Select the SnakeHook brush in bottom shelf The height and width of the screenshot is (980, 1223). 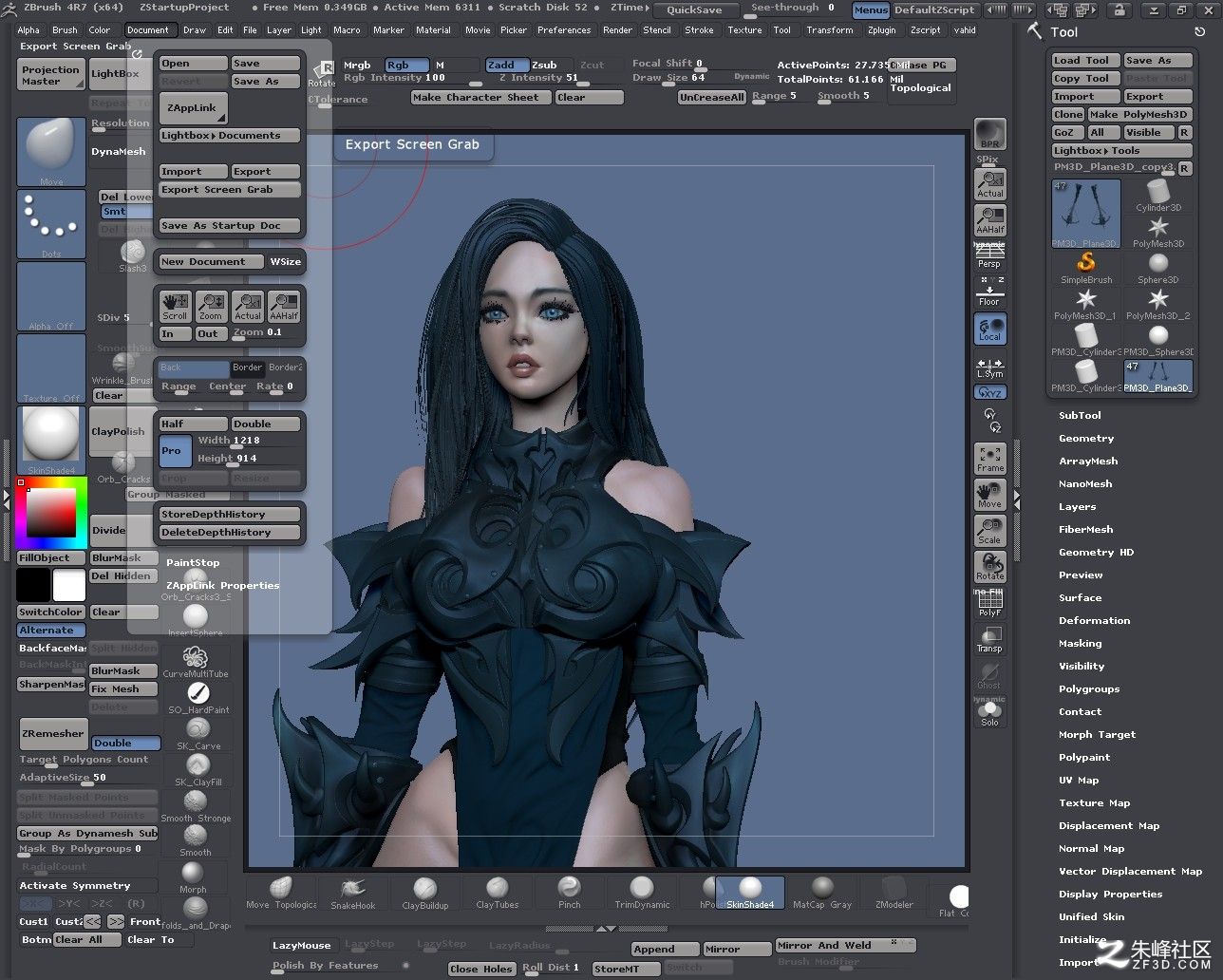tap(352, 893)
